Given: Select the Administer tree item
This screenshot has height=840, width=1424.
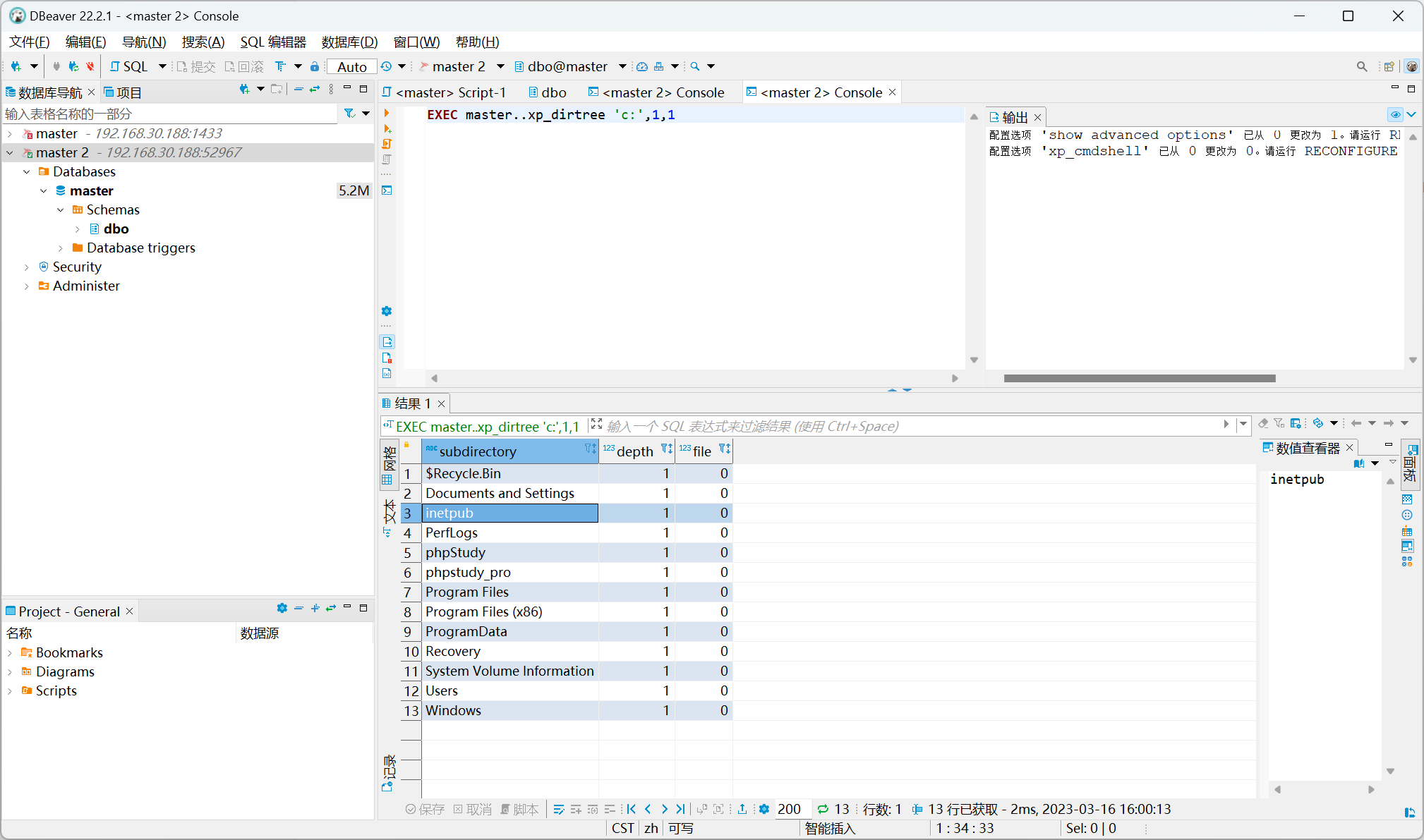Looking at the screenshot, I should click(x=86, y=286).
